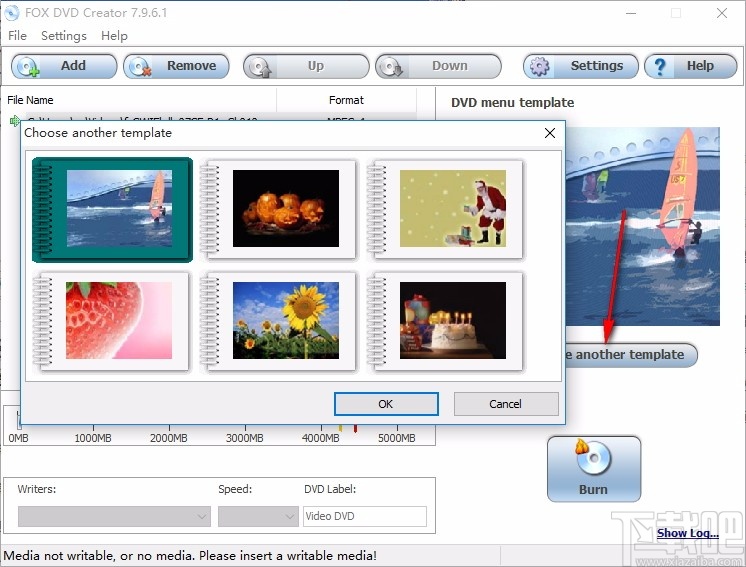Viewport: 746px width, 567px height.
Task: Open the Settings menu
Action: [64, 36]
